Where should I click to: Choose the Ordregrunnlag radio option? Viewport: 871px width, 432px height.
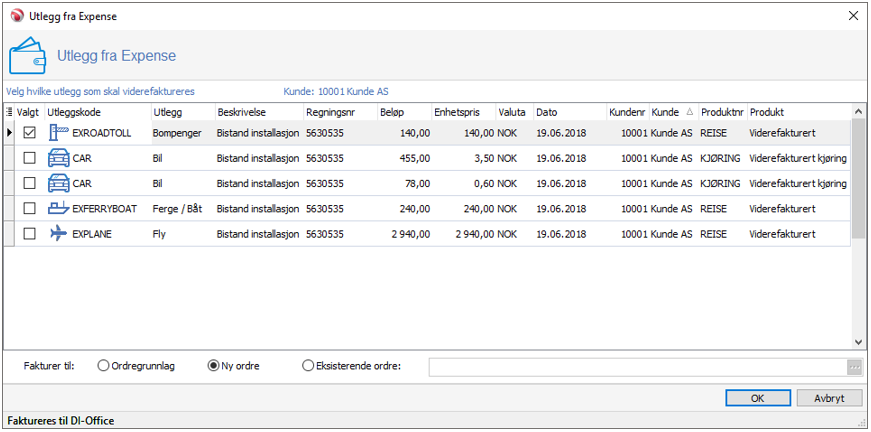coord(104,366)
